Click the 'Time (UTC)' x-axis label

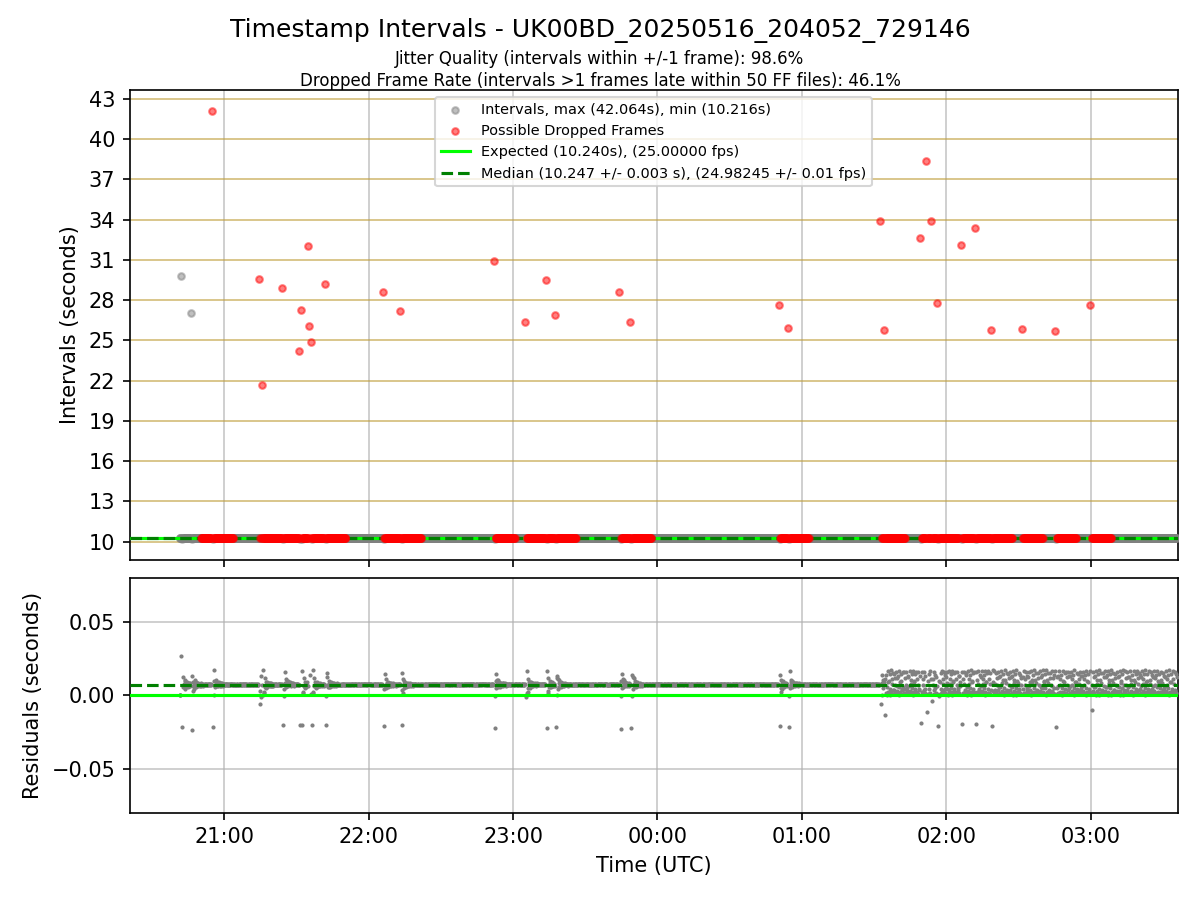tap(653, 865)
